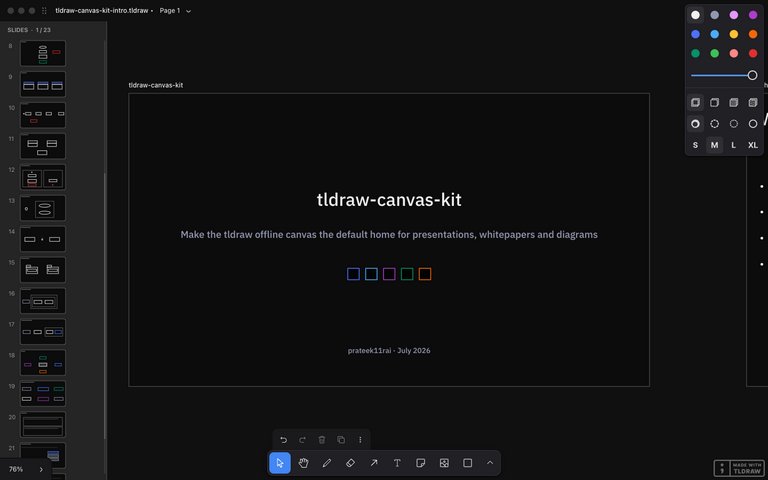Select the Rectangle shape tool
768x480 pixels.
pyautogui.click(x=468, y=463)
